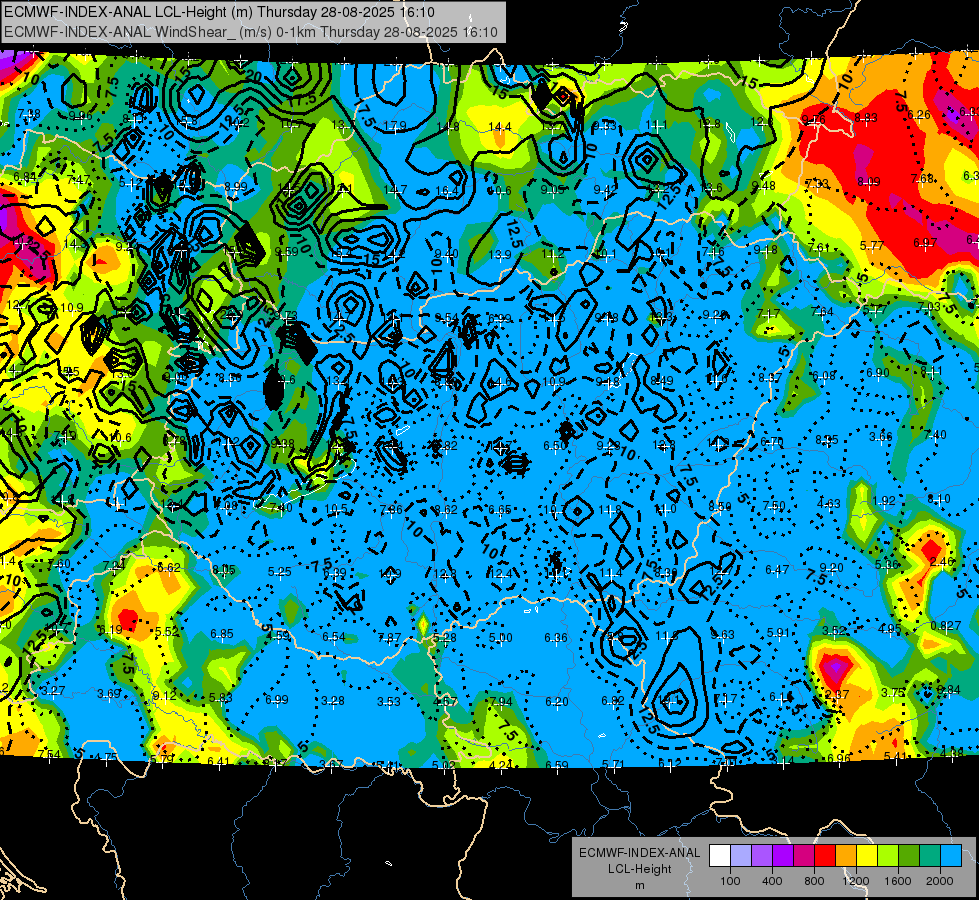Click the wind shear value 3.66
This screenshot has height=900, width=979.
click(881, 437)
